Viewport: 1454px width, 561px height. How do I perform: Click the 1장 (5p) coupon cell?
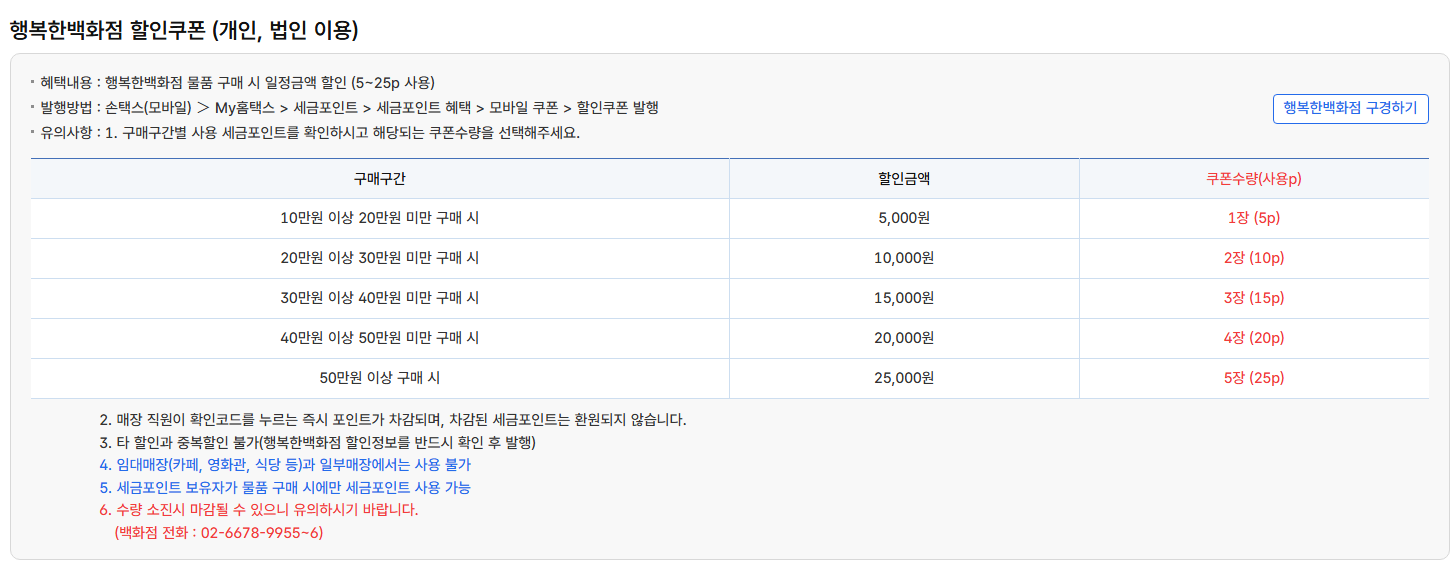tap(1253, 218)
